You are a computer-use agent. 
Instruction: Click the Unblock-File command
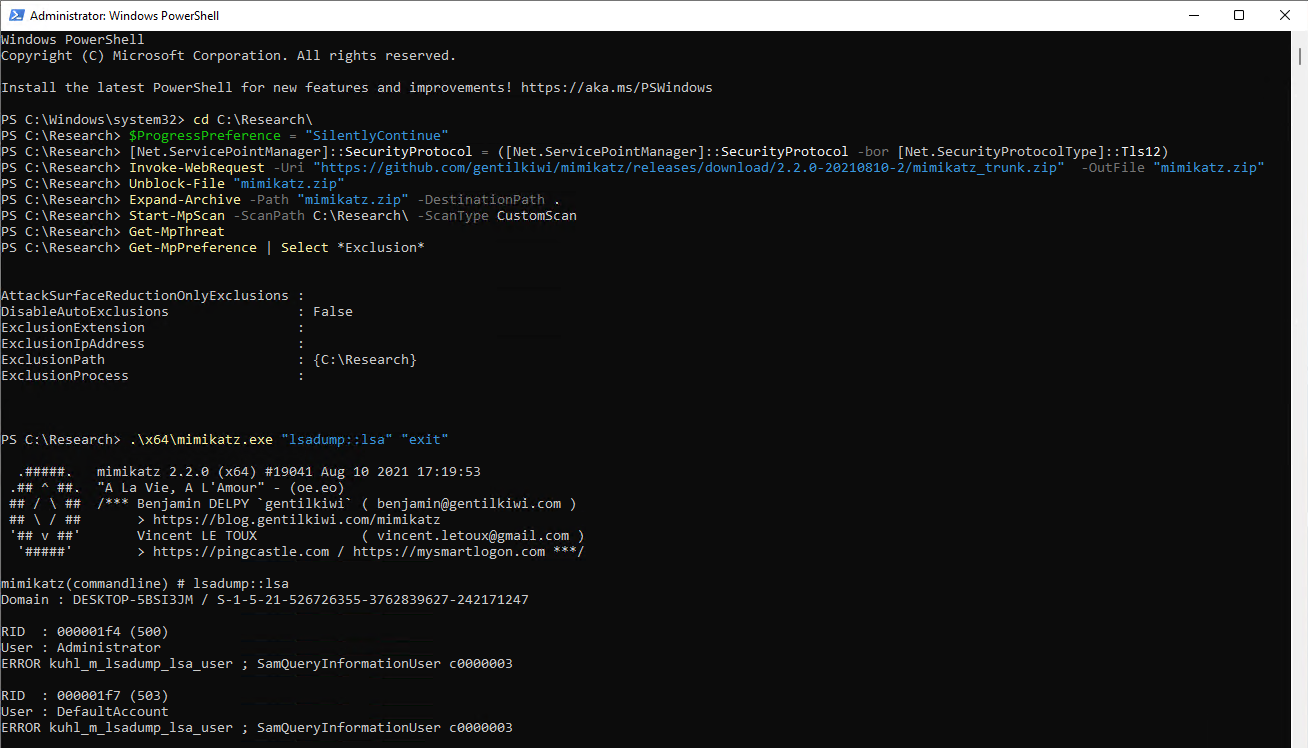point(177,184)
